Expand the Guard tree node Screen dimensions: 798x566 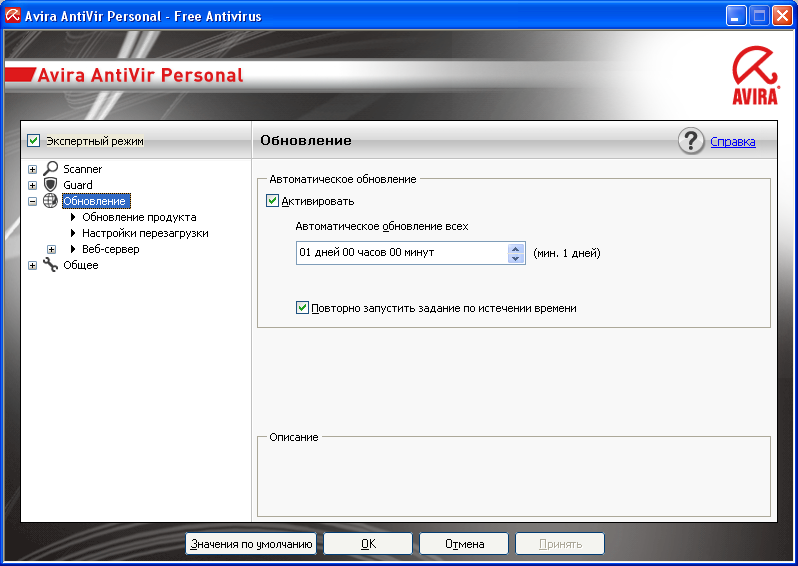click(x=33, y=185)
